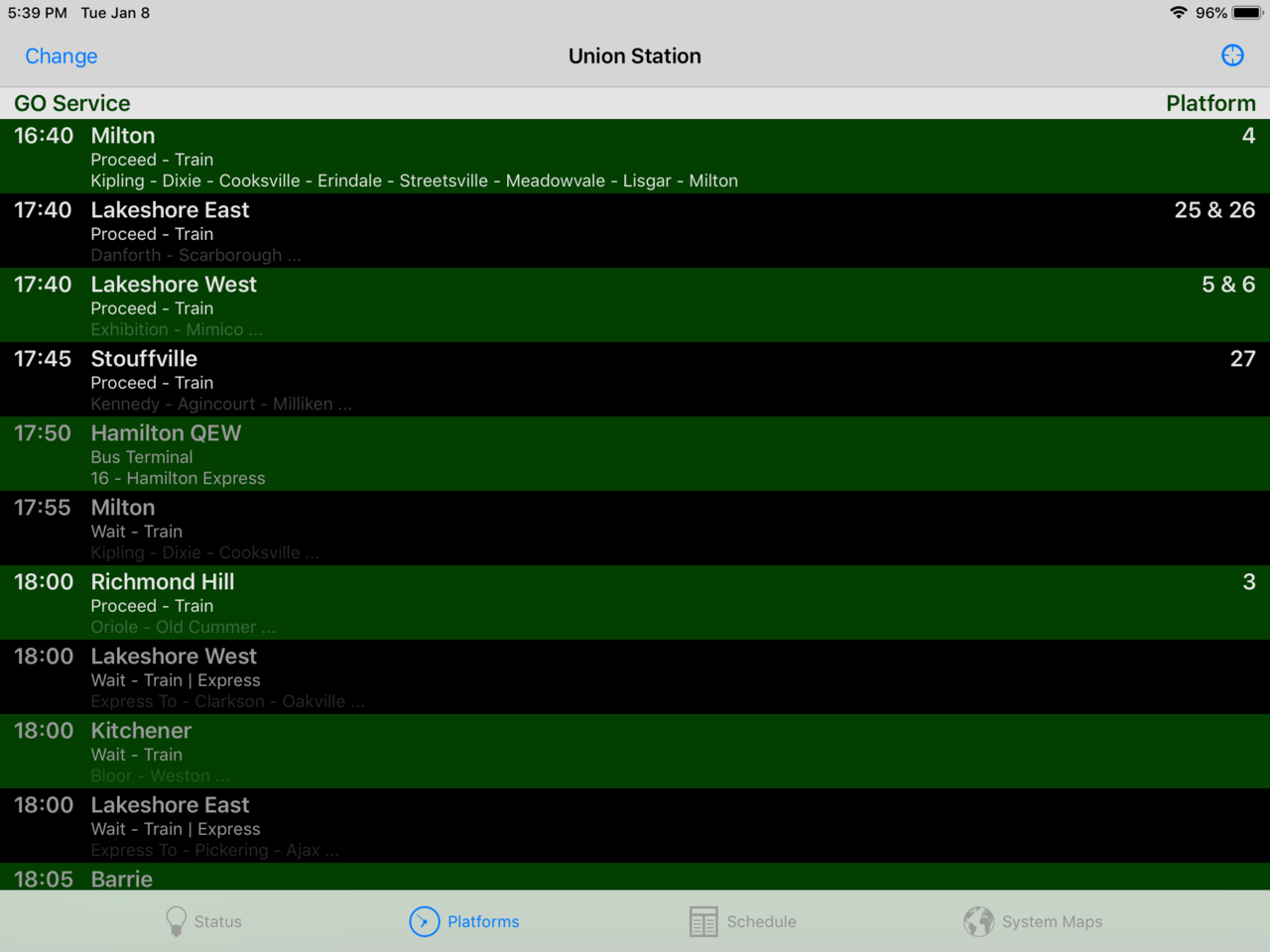Viewport: 1270px width, 952px height.
Task: Tap the Exhibition - Mimico stops text
Action: point(177,329)
